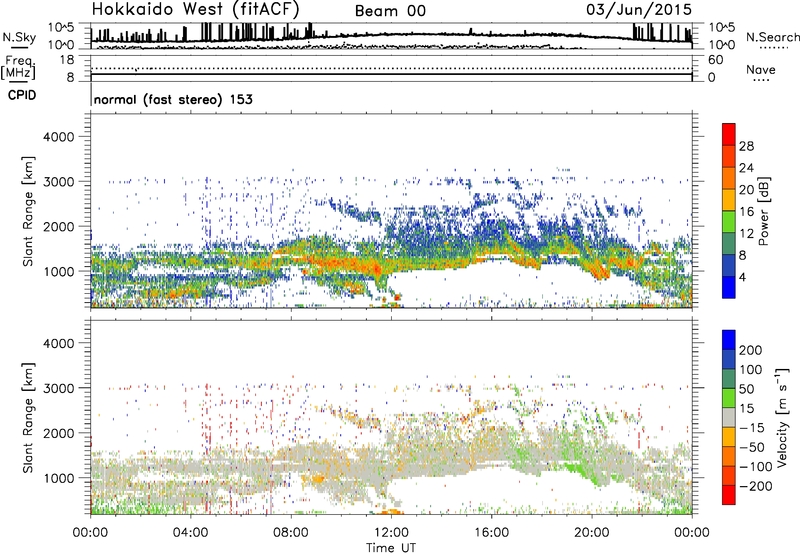Click the '-15' tick on Velocity colorbar
The height and width of the screenshot is (554, 800).
point(752,428)
